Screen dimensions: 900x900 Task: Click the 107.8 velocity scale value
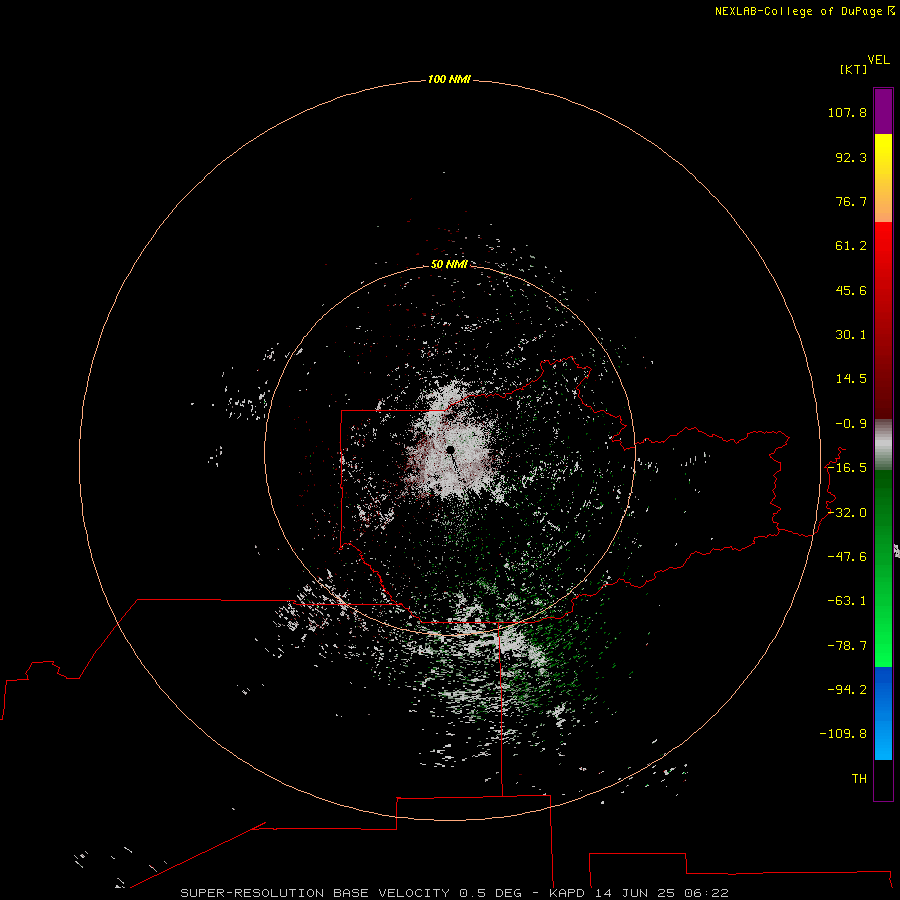pos(847,113)
